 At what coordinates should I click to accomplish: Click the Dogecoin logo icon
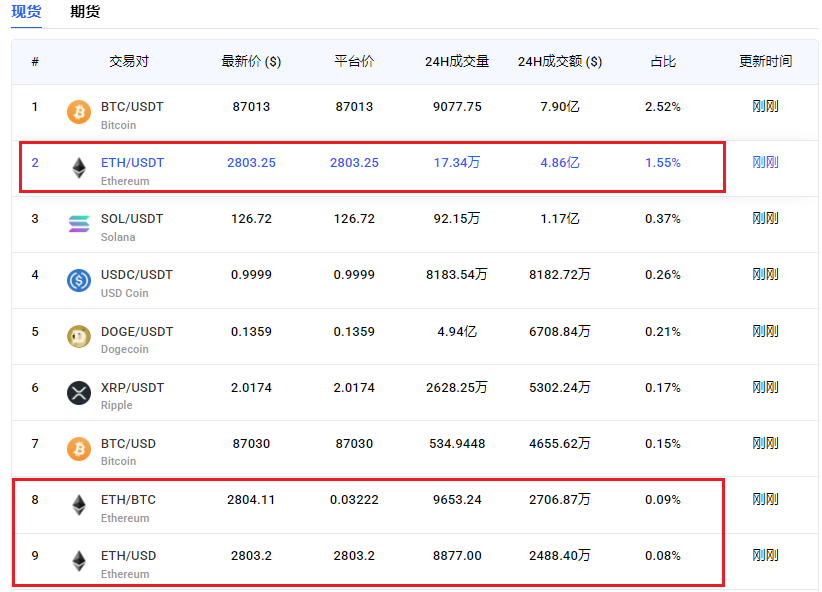(78, 337)
